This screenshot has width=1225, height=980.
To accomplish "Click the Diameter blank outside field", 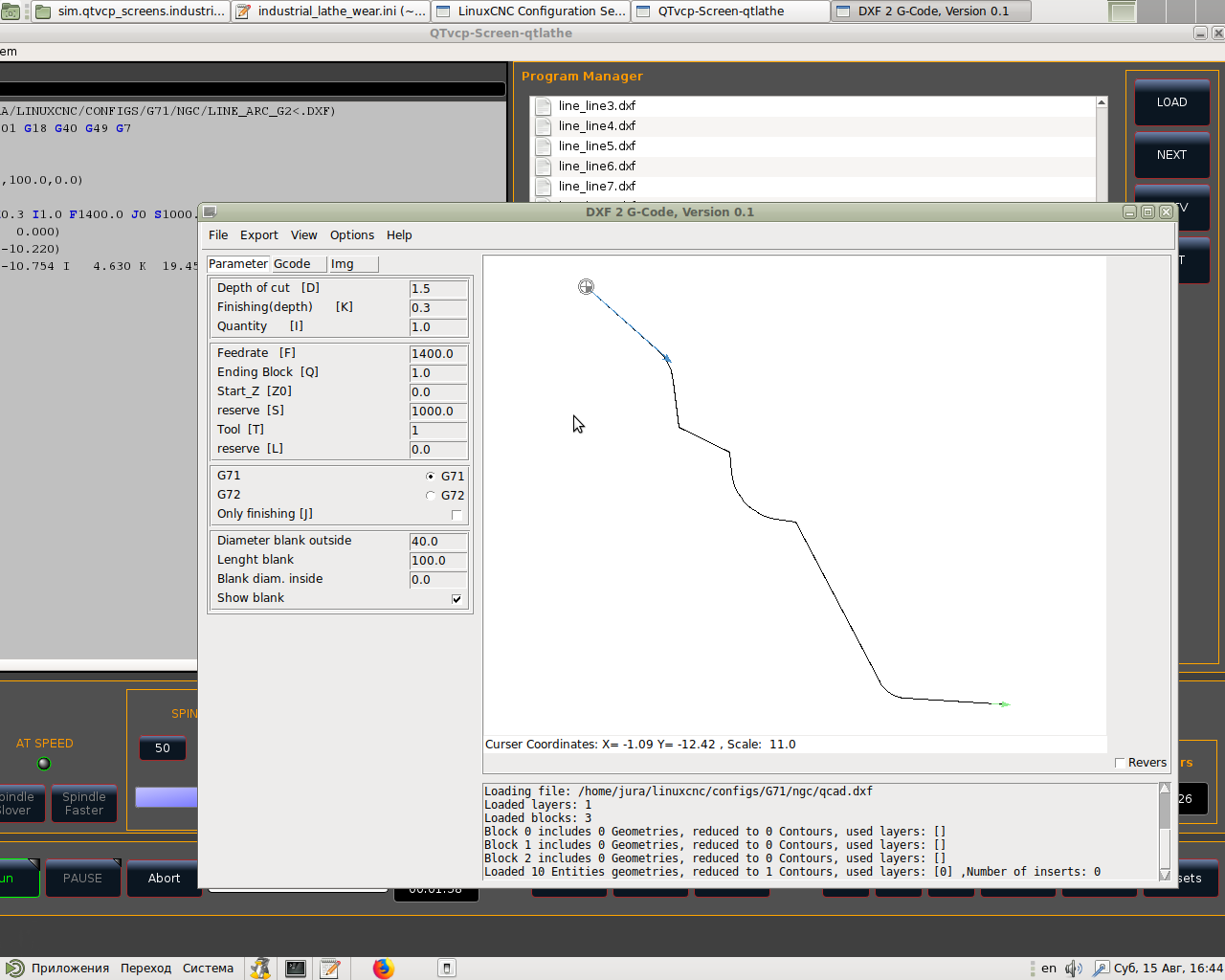I will tap(438, 542).
